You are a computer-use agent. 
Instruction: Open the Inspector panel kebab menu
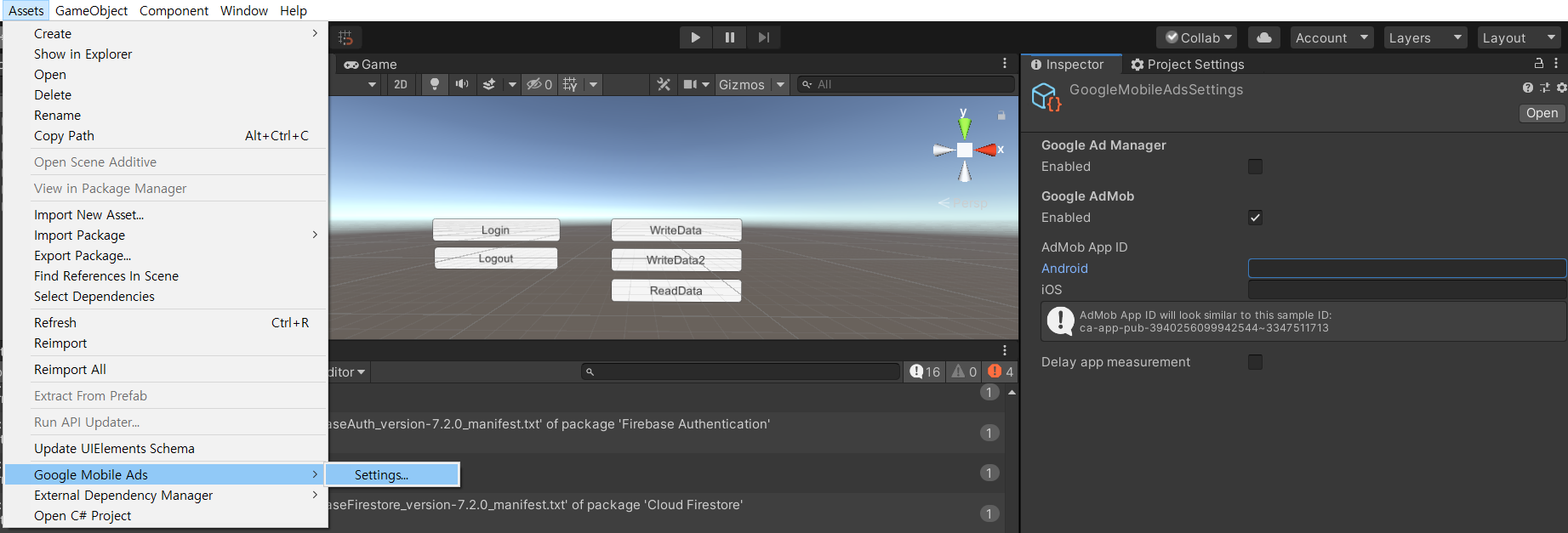coord(1556,64)
